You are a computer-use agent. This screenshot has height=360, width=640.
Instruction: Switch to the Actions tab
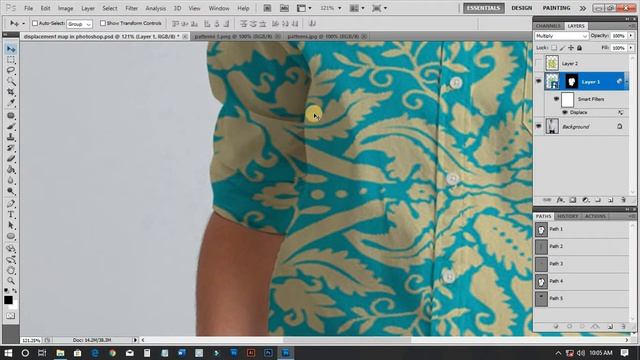click(595, 216)
